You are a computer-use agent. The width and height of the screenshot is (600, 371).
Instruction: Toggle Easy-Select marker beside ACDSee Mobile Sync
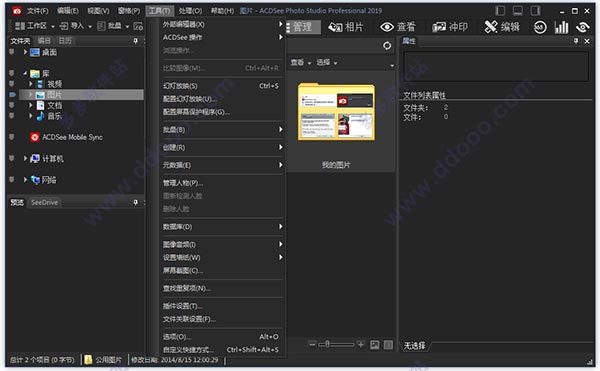point(12,137)
